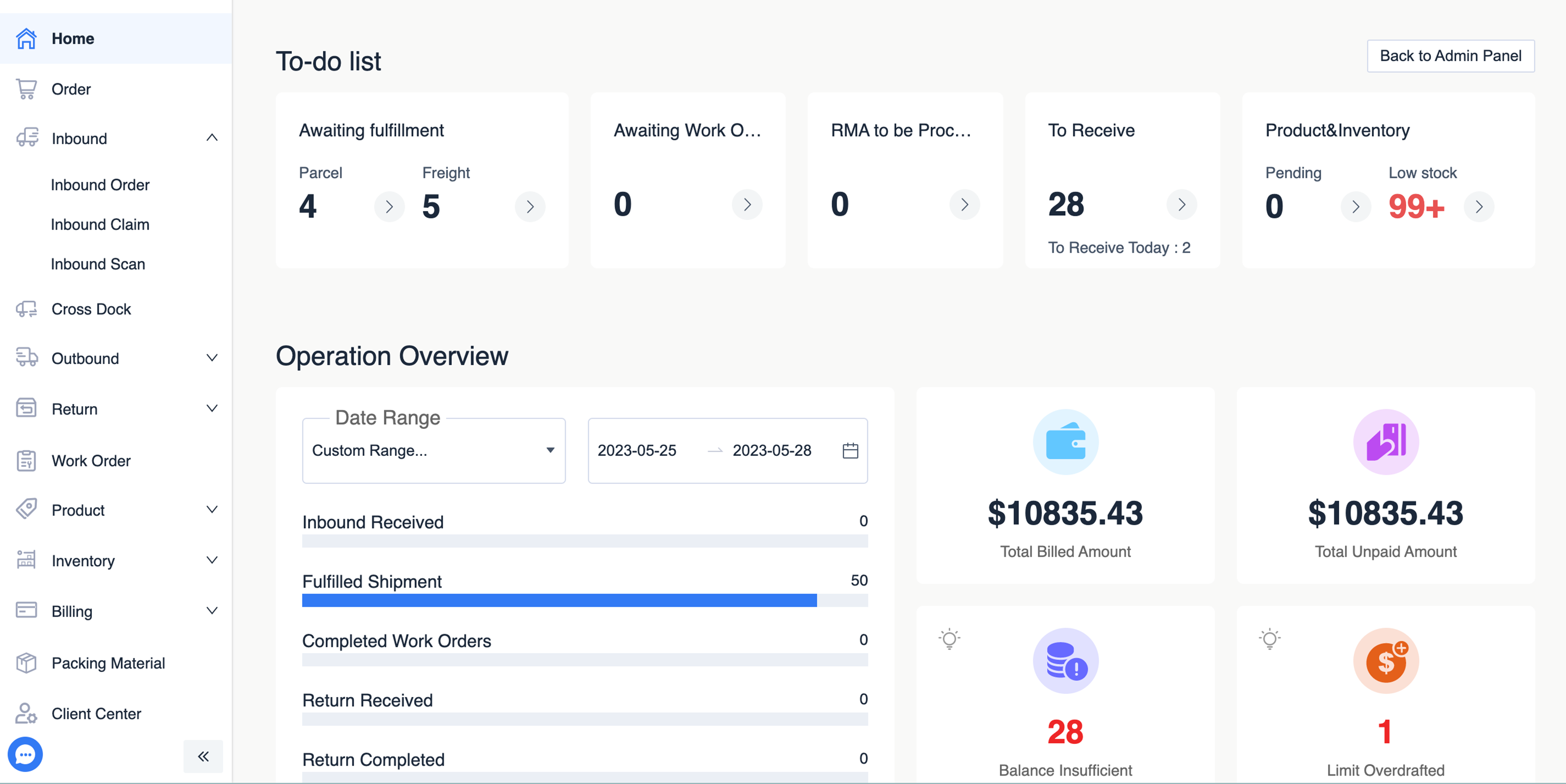Open Parcel awaiting fulfillment arrow

[390, 207]
